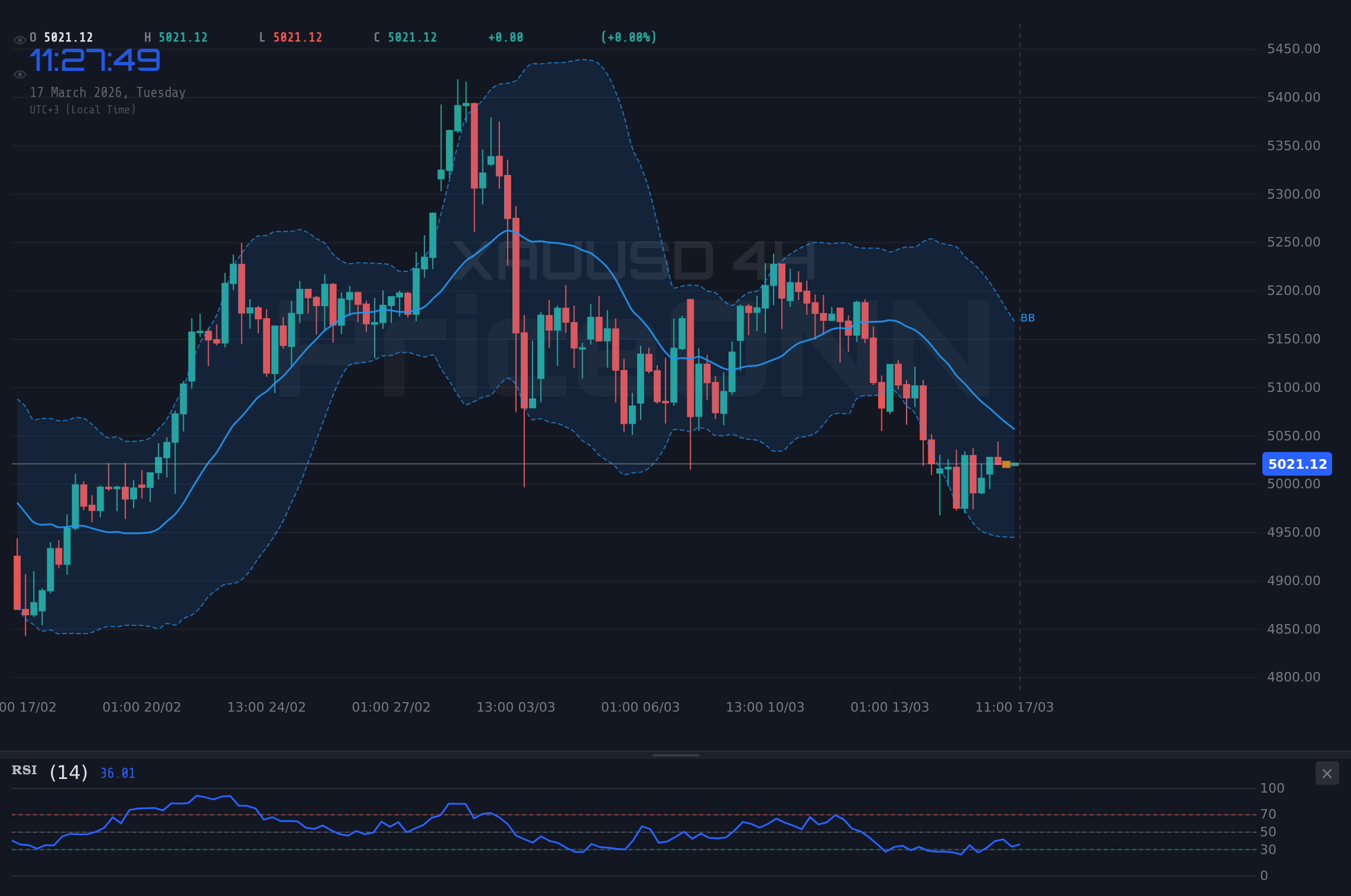Click the blue RSI value 36.01

(116, 772)
